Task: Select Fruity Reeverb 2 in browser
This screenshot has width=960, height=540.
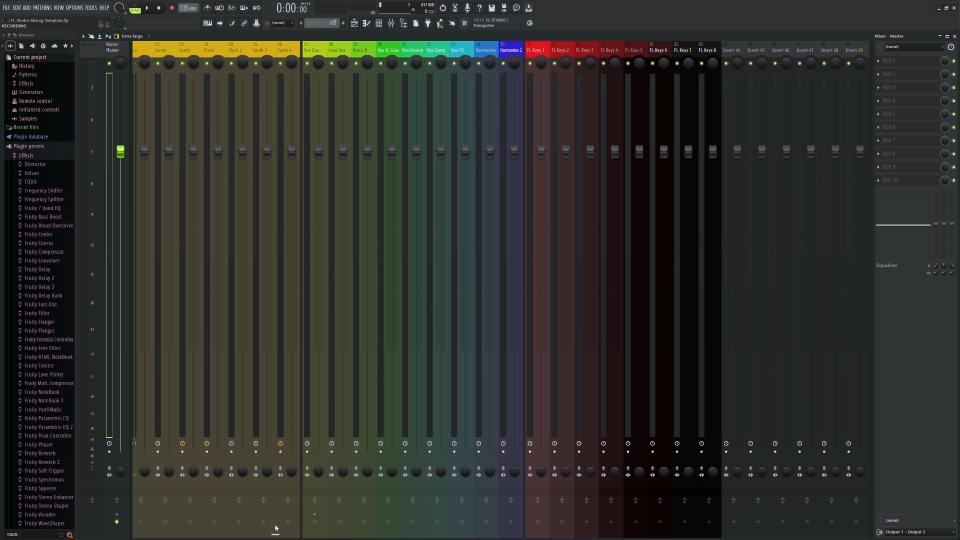Action: [x=42, y=462]
